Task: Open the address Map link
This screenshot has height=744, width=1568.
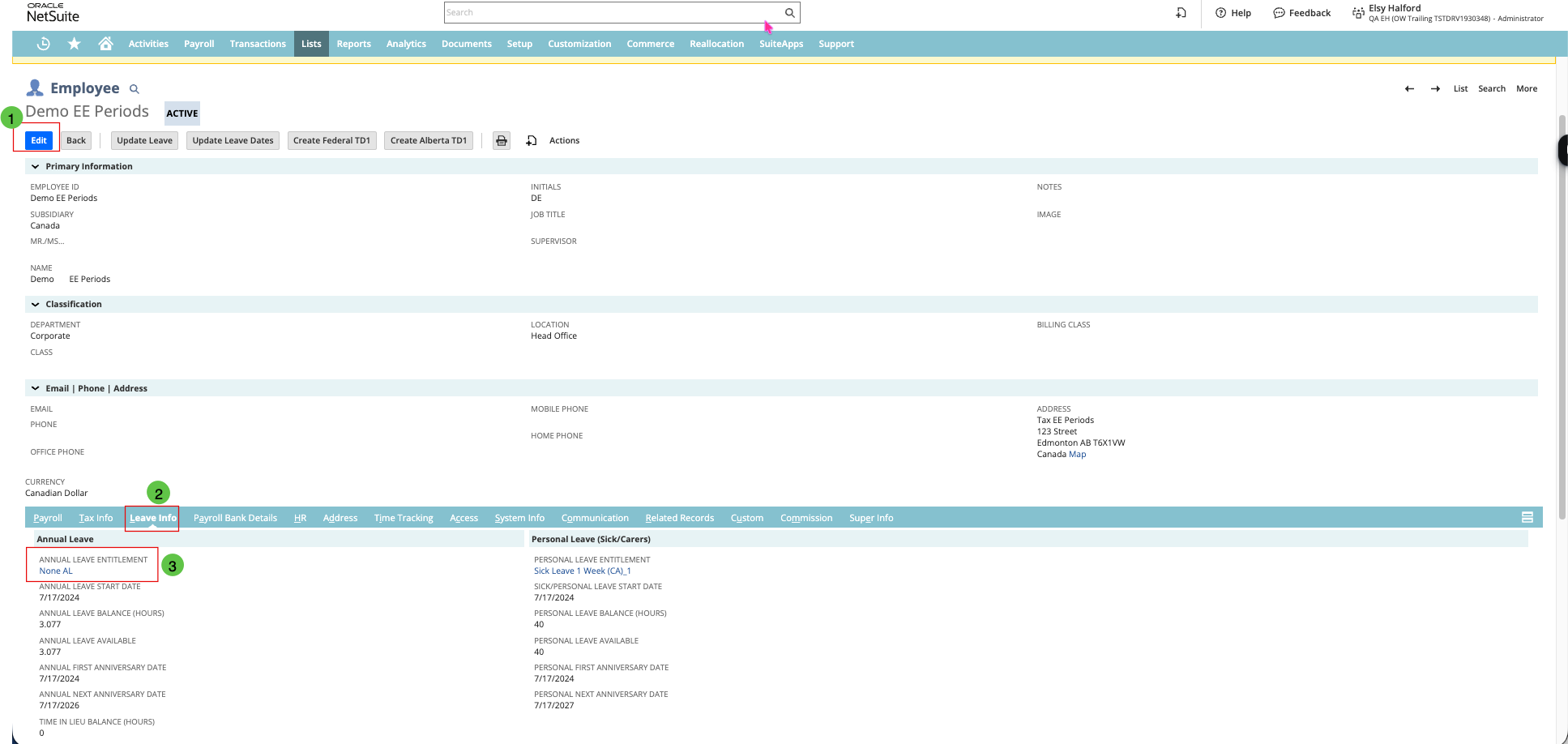Action: [1078, 455]
